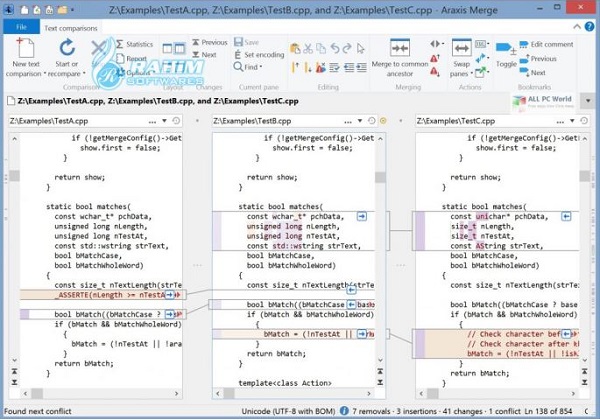The width and height of the screenshot is (600, 420).
Task: Collapse the ribbon with the chevron
Action: (x=577, y=26)
